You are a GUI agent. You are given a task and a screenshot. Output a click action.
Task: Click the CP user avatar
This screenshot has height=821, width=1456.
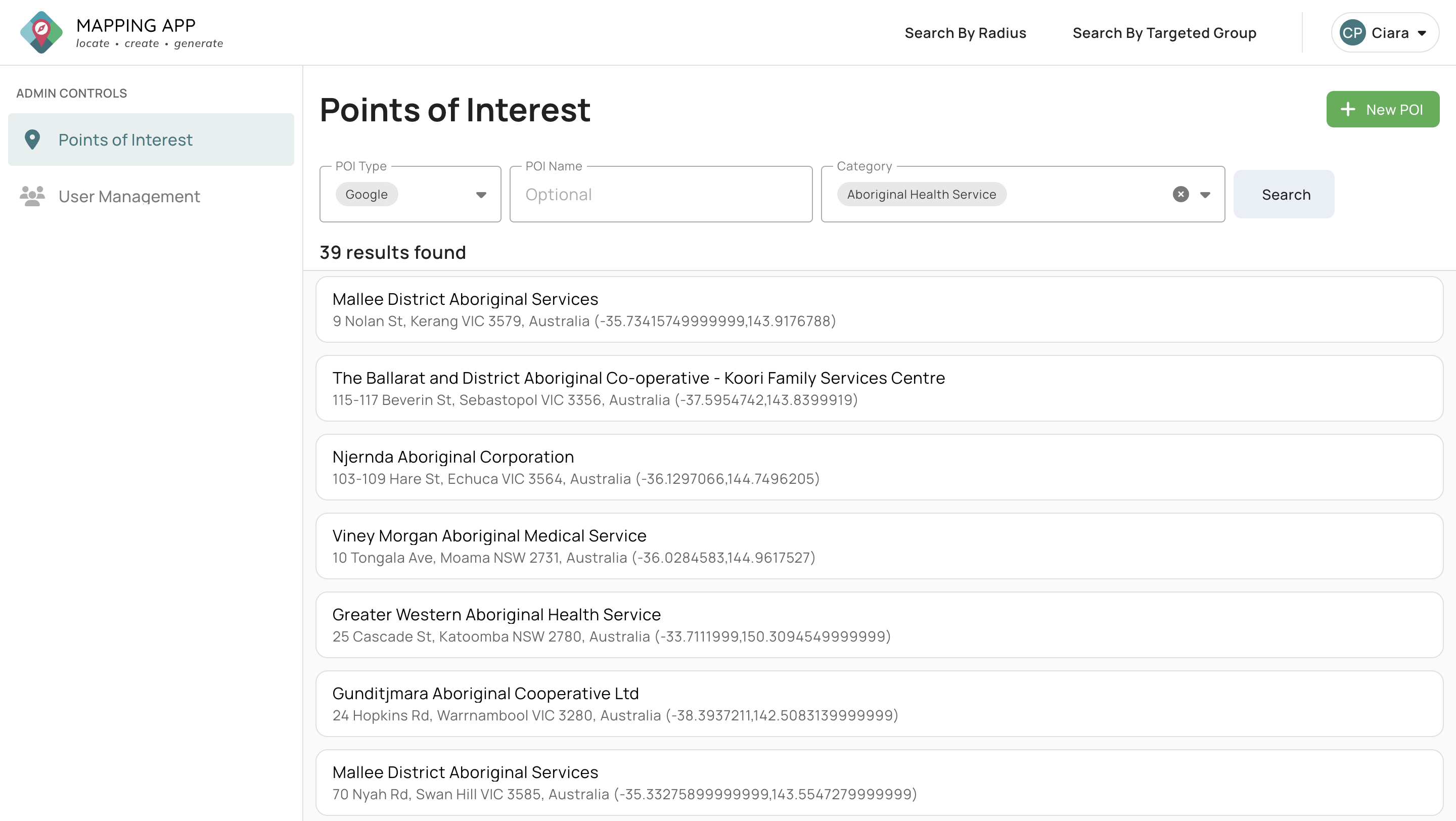pos(1352,33)
